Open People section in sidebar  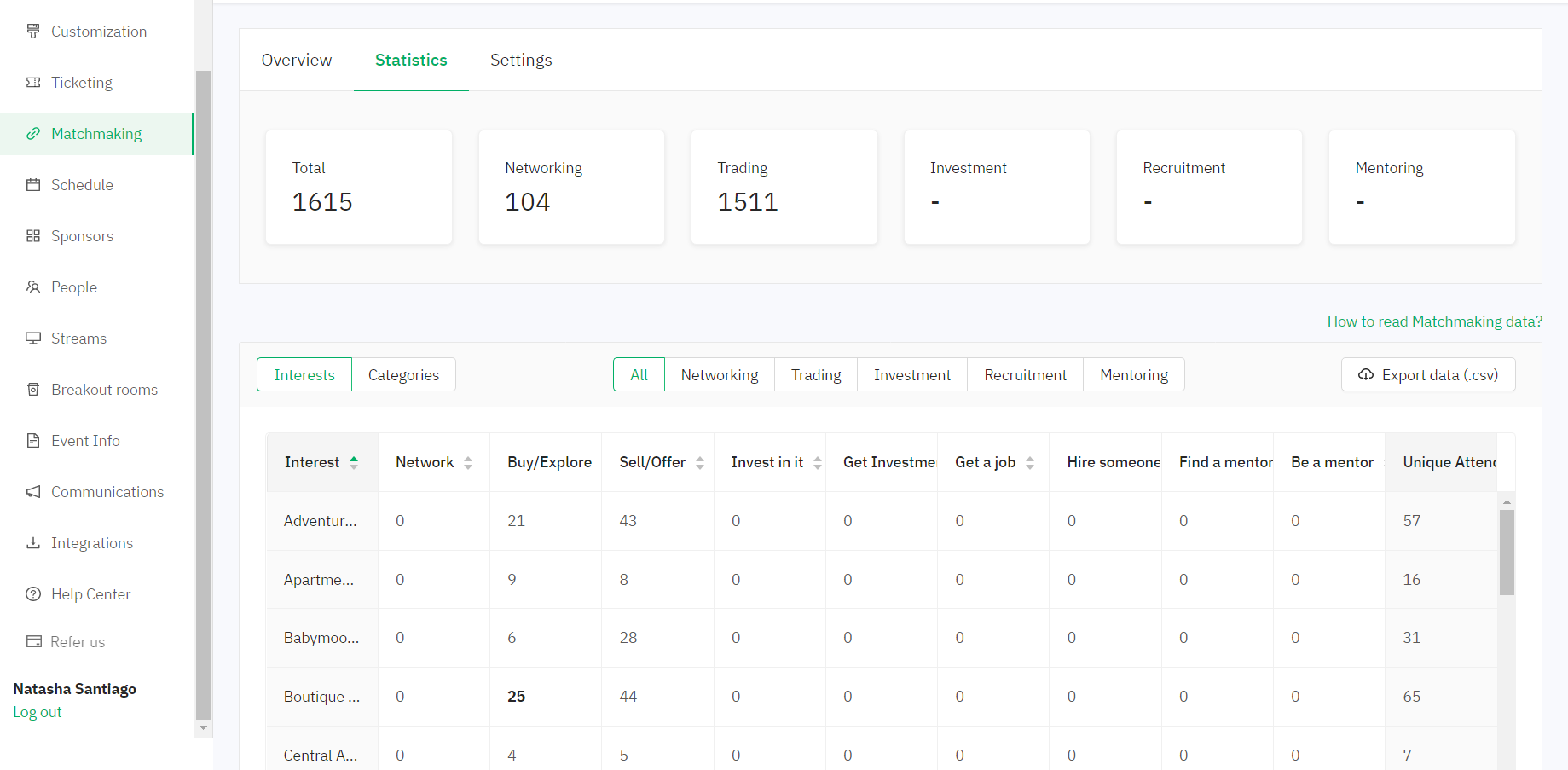(x=97, y=287)
